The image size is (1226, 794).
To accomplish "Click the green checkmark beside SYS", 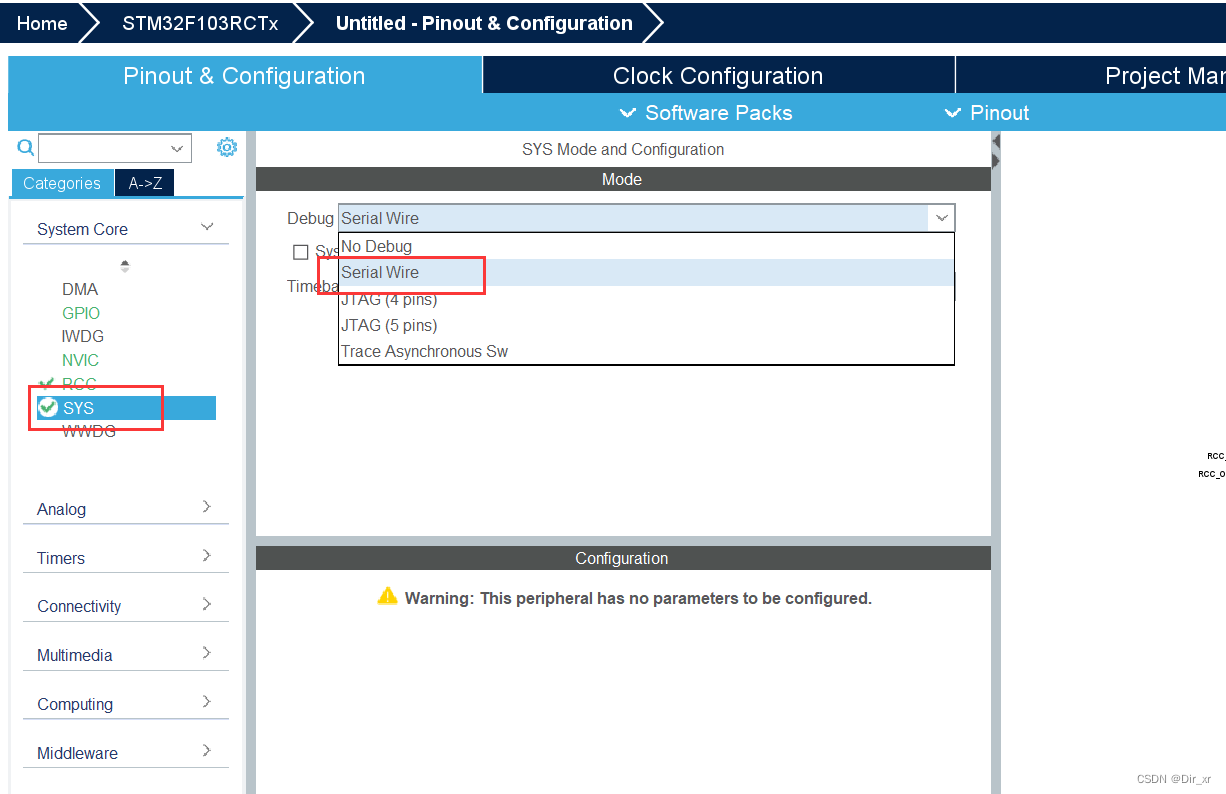I will tap(47, 407).
